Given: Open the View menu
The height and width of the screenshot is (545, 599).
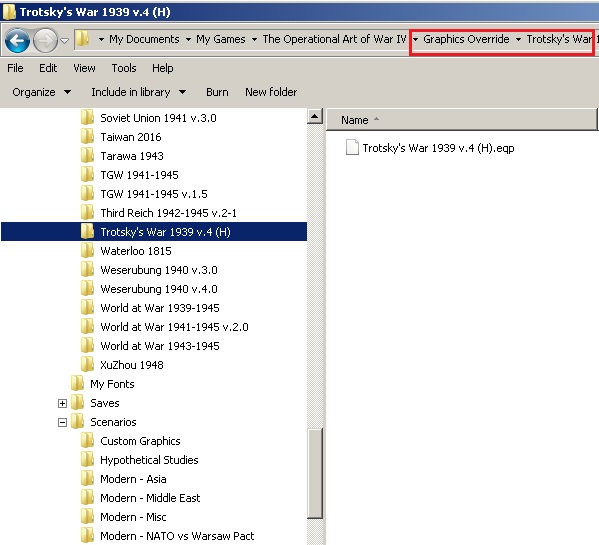Looking at the screenshot, I should coord(84,68).
